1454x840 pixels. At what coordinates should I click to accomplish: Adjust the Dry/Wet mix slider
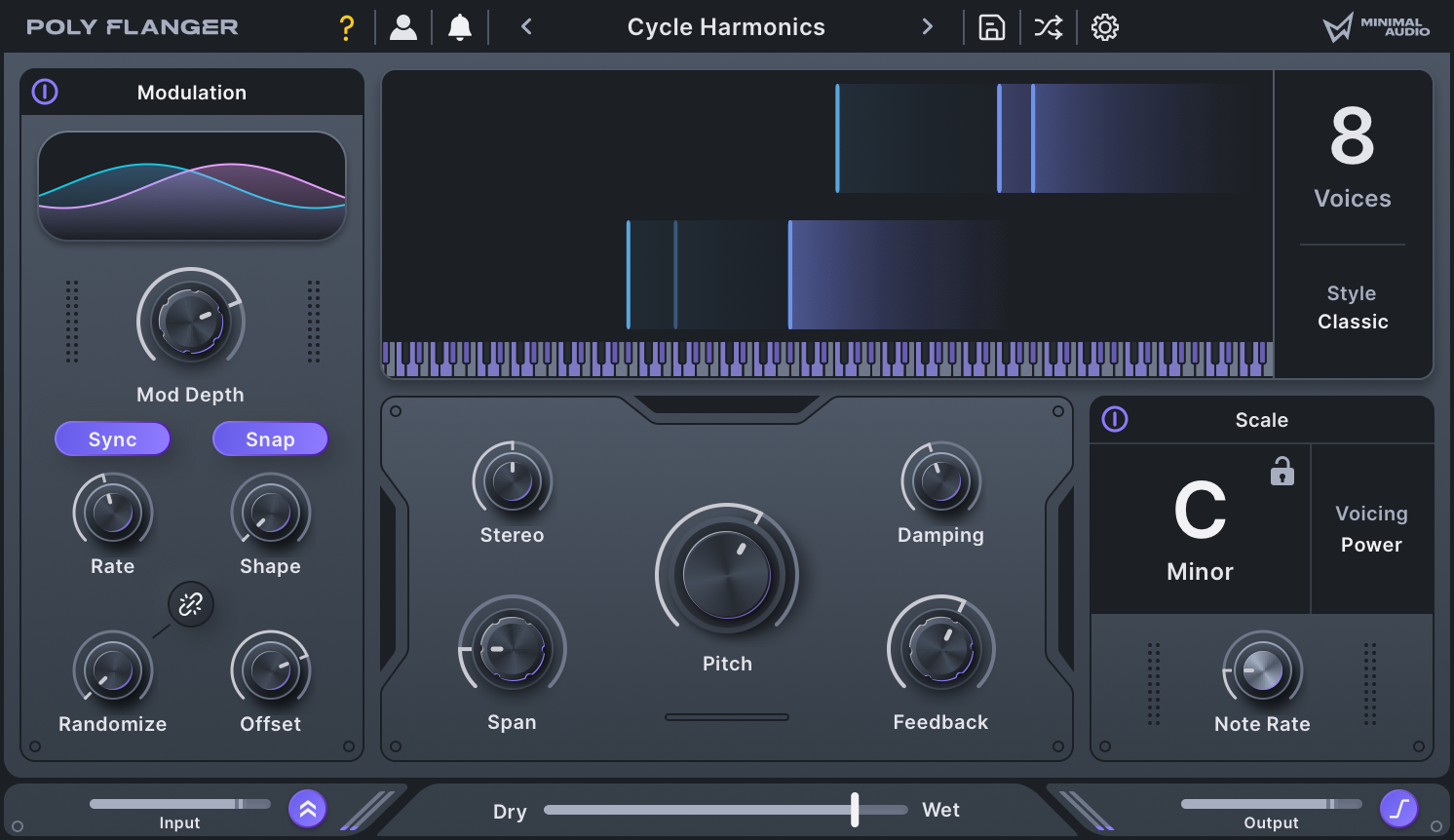[855, 809]
